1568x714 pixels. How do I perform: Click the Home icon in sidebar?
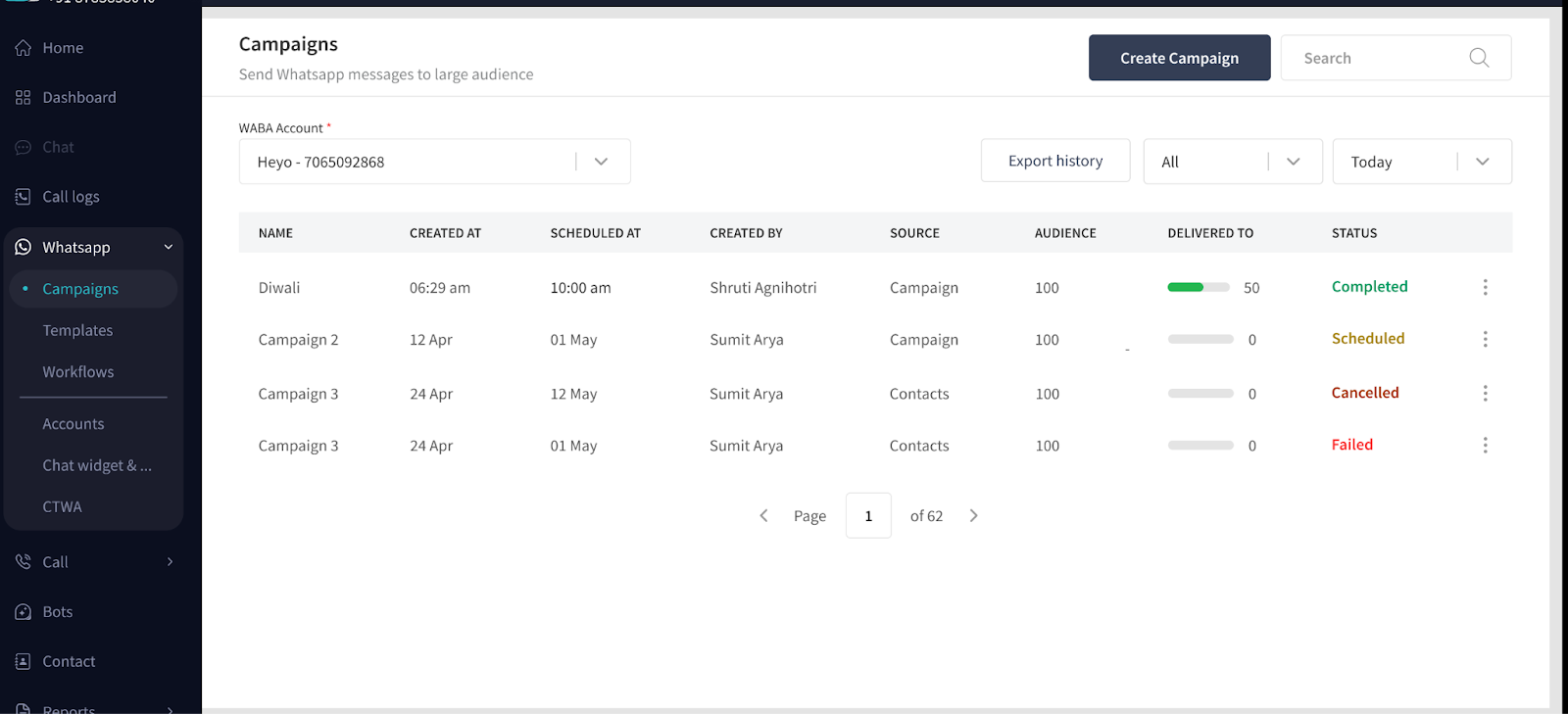[24, 48]
